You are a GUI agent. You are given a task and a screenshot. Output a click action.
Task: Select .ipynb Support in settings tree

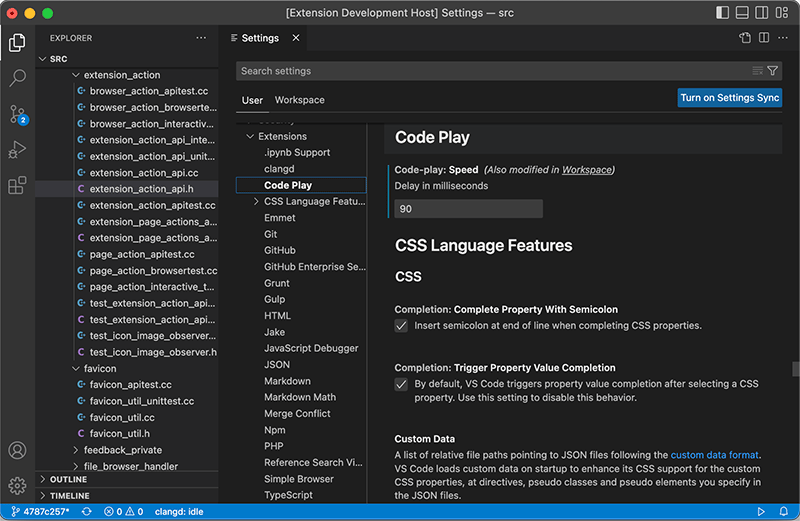click(297, 153)
